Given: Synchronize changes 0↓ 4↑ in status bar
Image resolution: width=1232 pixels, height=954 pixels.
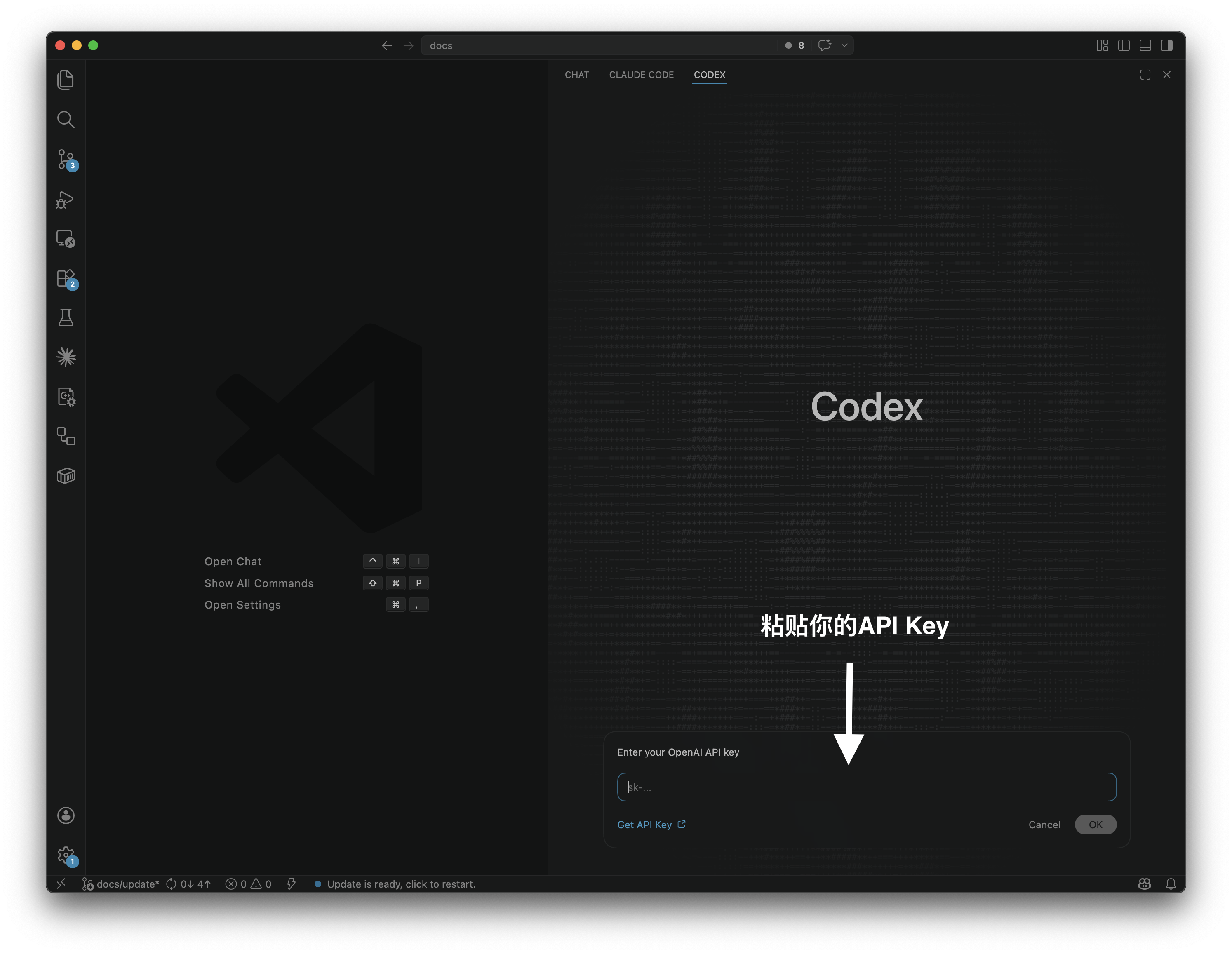Looking at the screenshot, I should (188, 884).
